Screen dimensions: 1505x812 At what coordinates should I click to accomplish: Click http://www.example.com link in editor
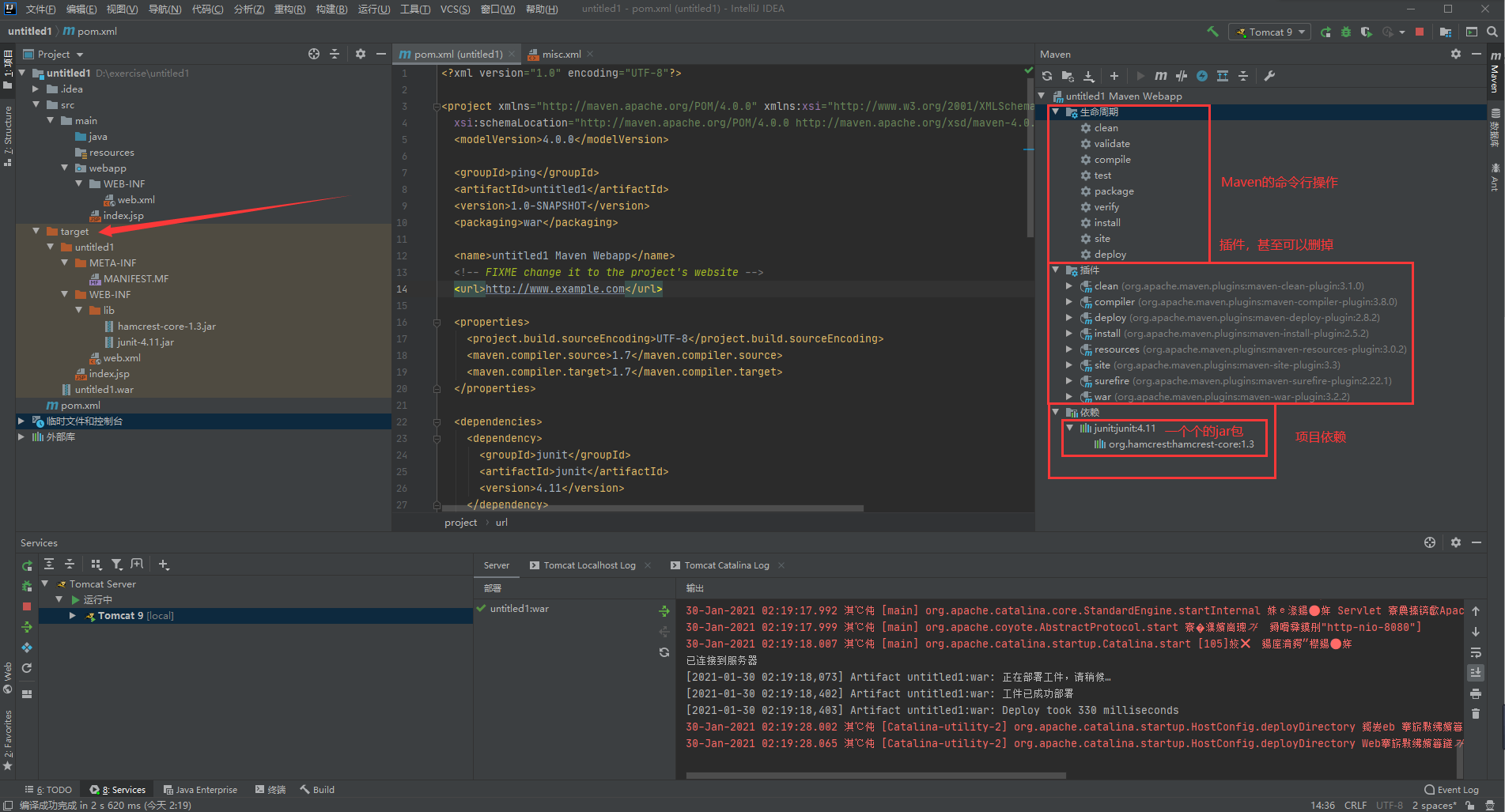point(555,289)
